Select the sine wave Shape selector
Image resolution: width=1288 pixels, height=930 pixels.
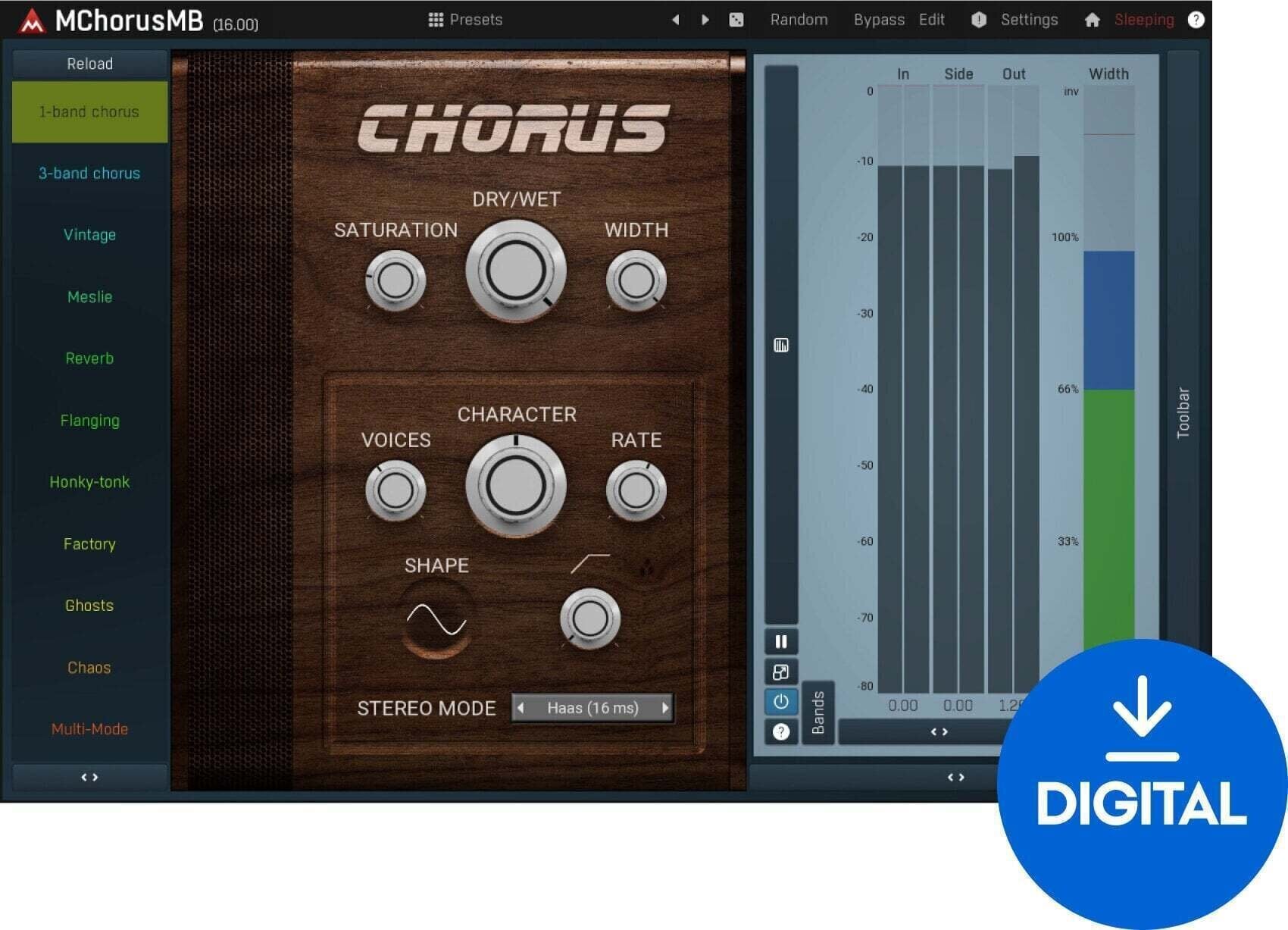click(x=436, y=619)
